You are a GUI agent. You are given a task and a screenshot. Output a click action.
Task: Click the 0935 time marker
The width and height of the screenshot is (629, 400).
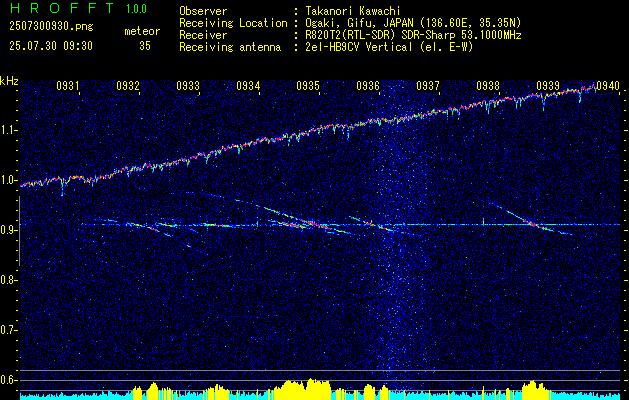(308, 86)
